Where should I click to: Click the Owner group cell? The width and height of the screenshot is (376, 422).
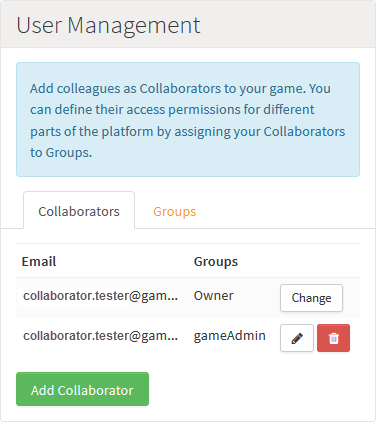(213, 296)
